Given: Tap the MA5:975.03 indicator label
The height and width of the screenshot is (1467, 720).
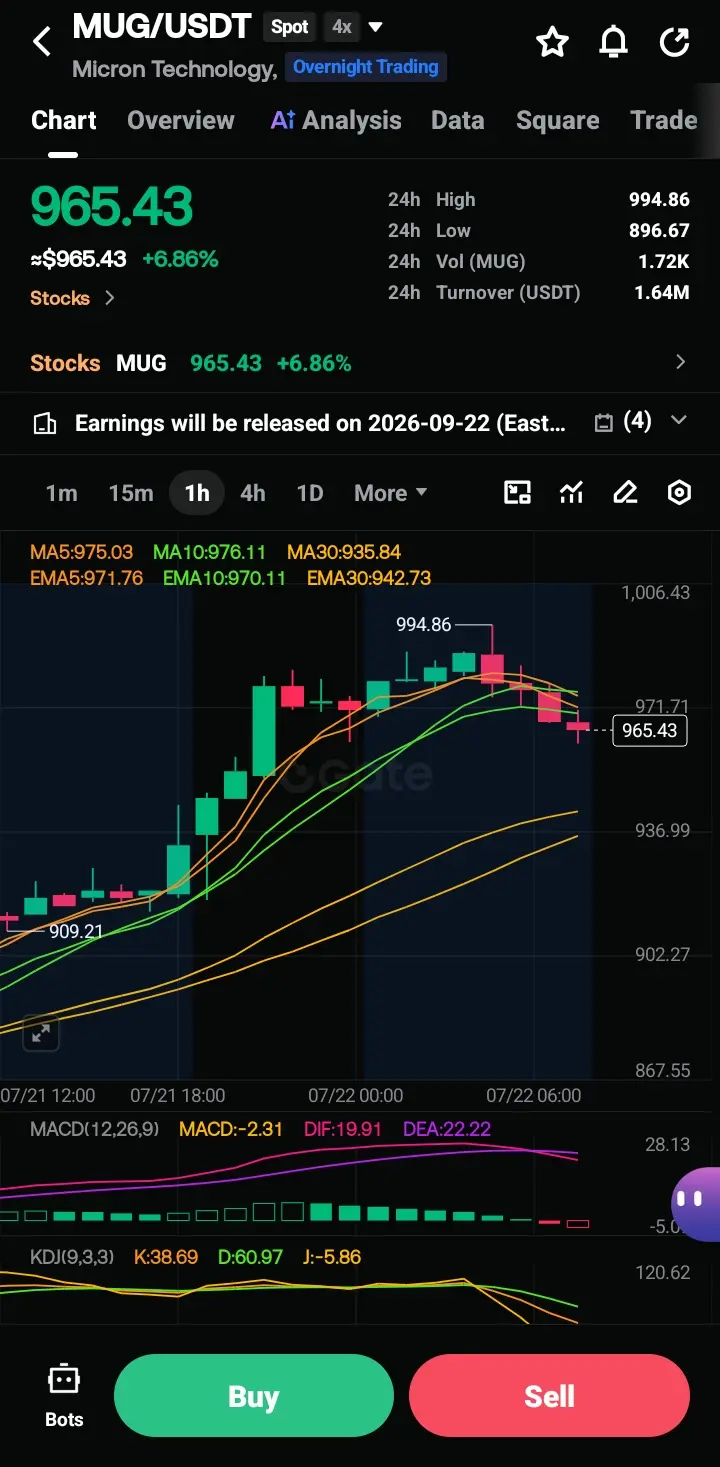Looking at the screenshot, I should click(x=81, y=552).
